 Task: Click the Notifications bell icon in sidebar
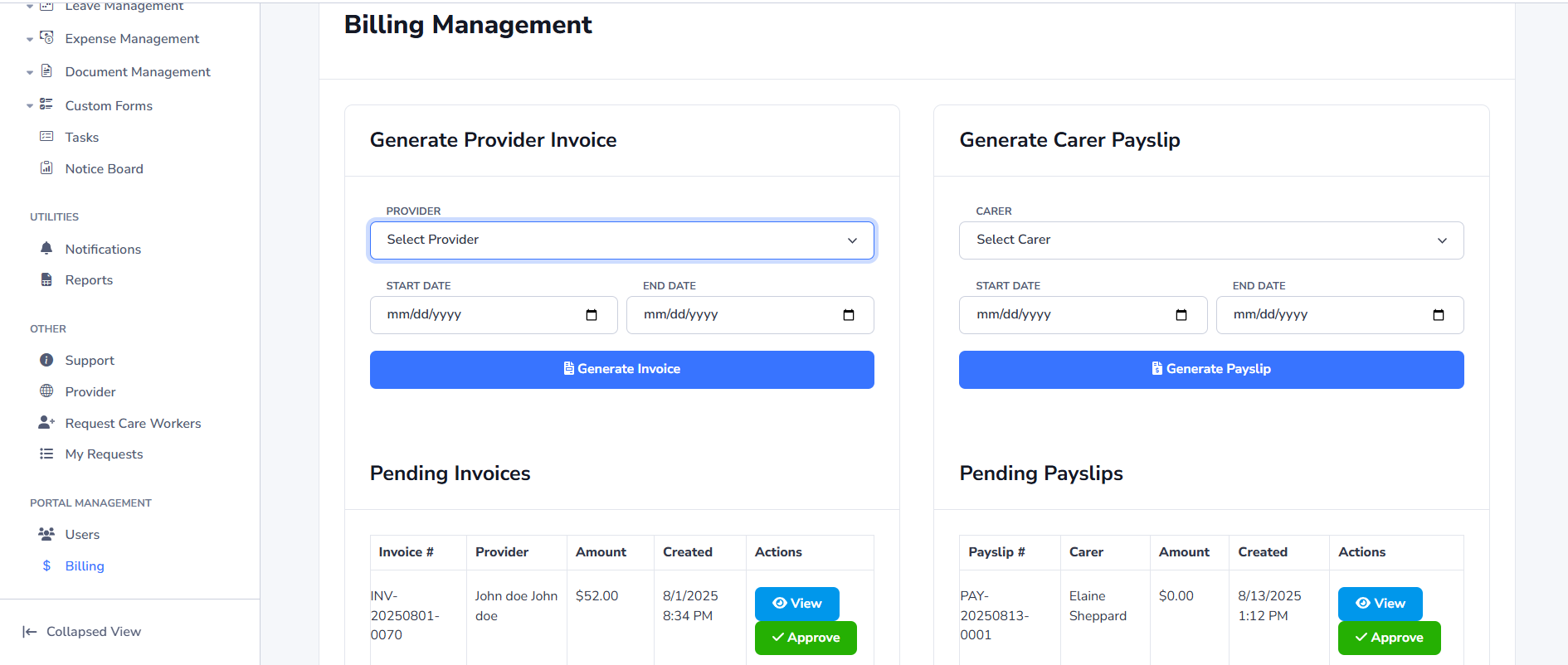click(46, 249)
